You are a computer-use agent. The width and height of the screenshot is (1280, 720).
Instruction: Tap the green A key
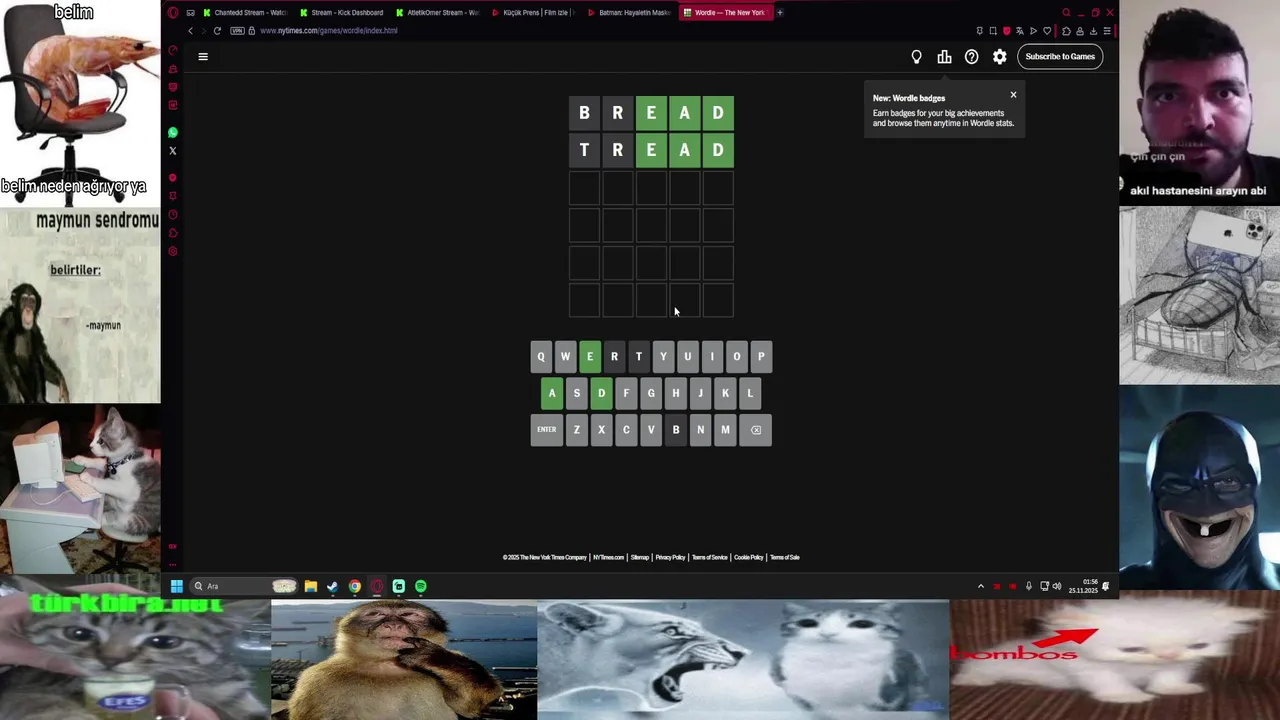[x=552, y=393]
